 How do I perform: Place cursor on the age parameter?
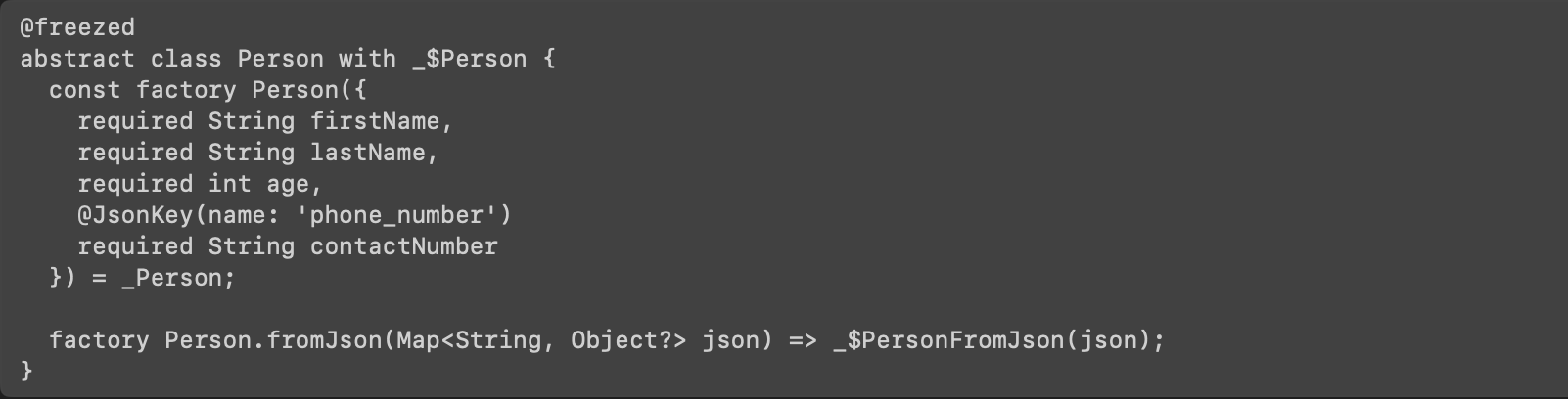pos(287,184)
